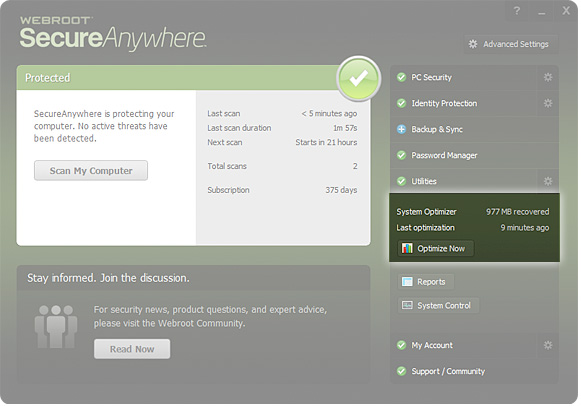The image size is (581, 406).
Task: Click the Webroot SecureAnywhere logo
Action: point(113,33)
